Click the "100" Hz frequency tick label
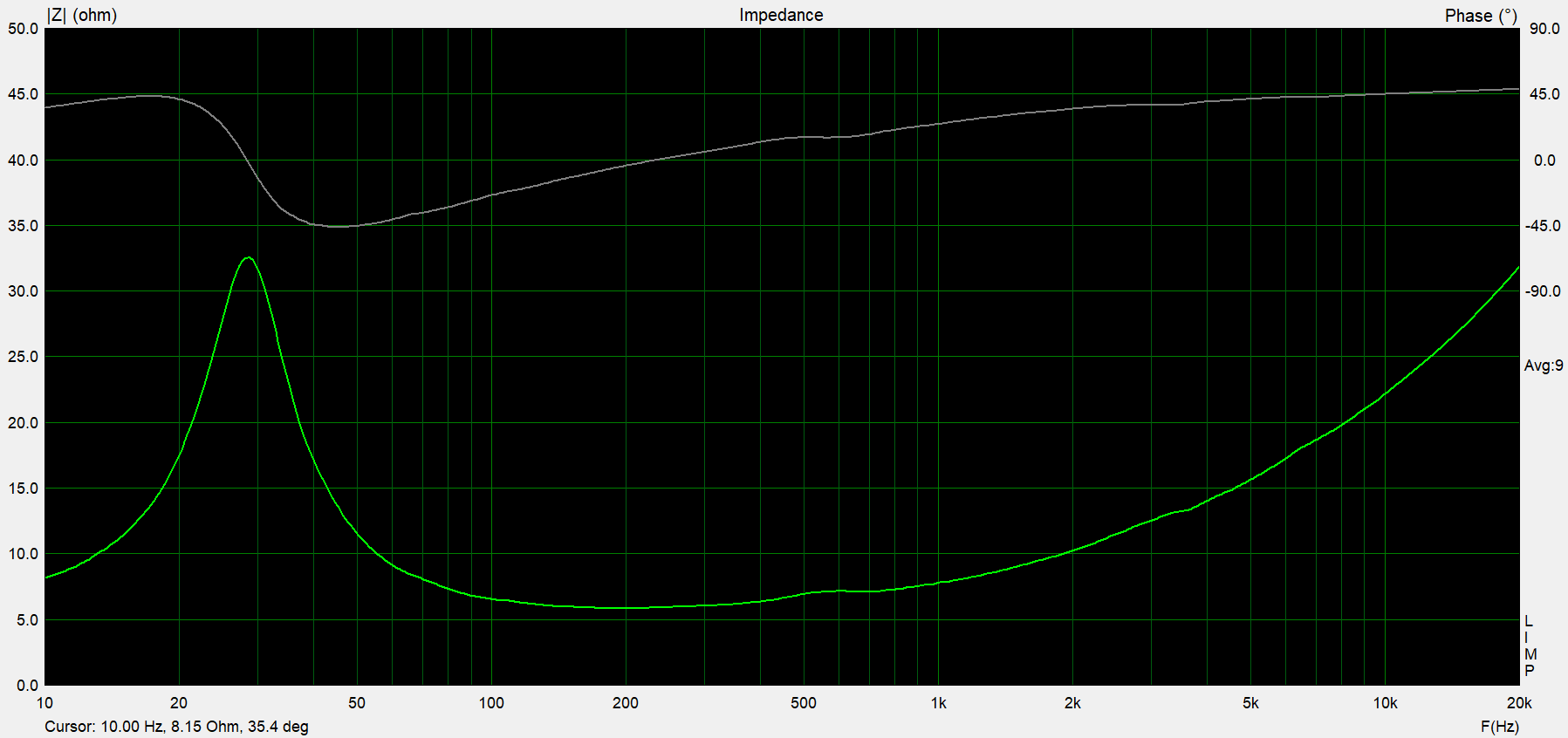 [491, 703]
